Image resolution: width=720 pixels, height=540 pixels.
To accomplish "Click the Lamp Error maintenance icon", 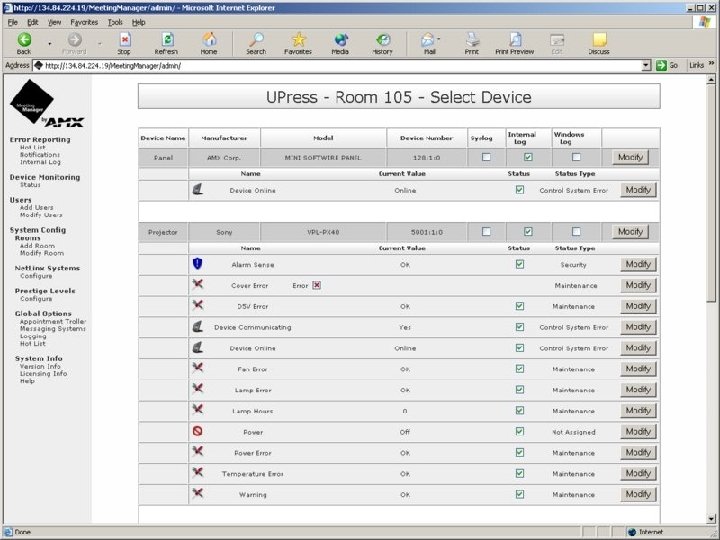I will [197, 388].
